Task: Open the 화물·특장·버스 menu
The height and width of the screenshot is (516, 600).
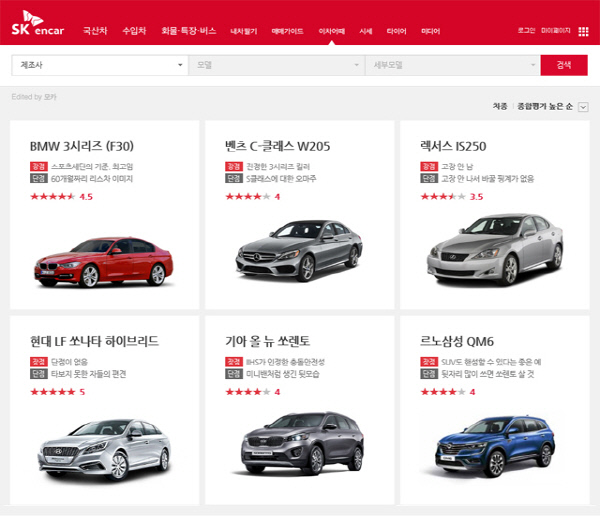Action: [x=189, y=31]
